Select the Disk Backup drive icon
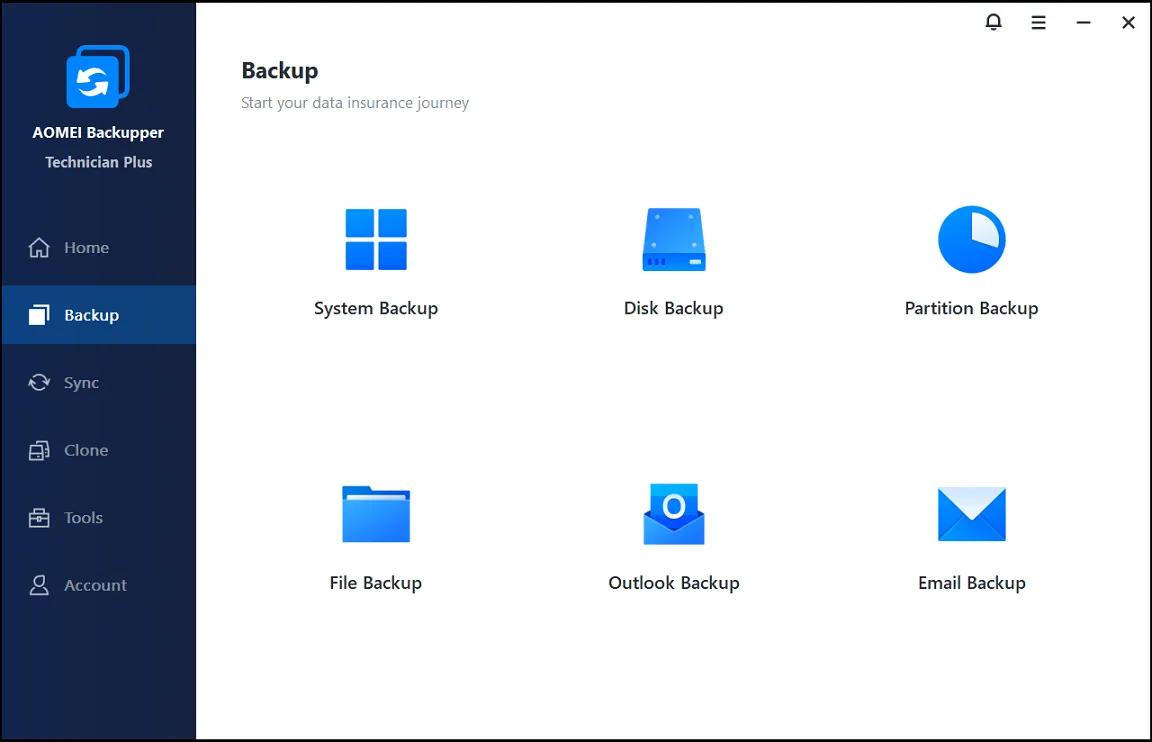The height and width of the screenshot is (742, 1152). 673,240
